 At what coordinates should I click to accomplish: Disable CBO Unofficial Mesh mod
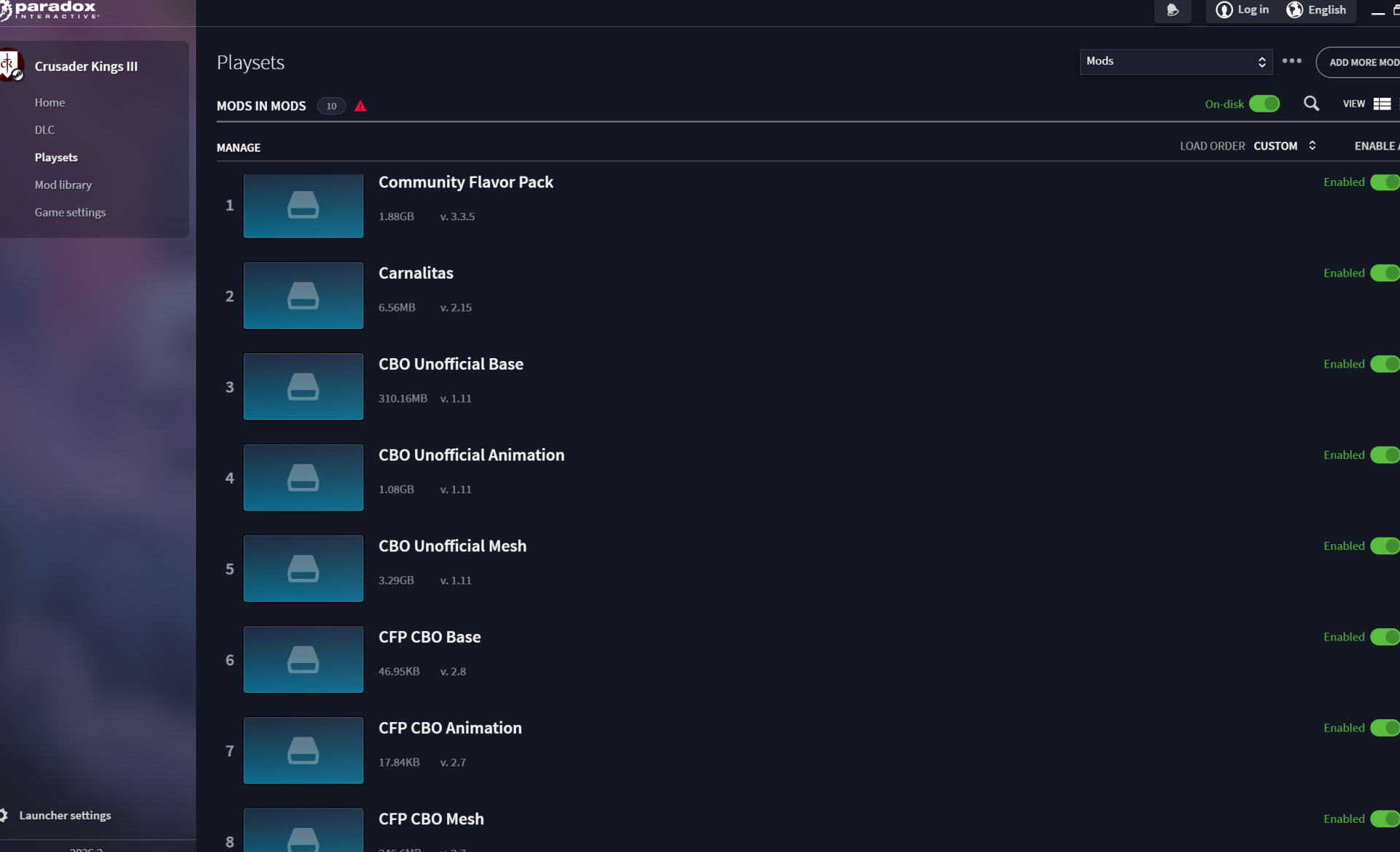tap(1385, 546)
